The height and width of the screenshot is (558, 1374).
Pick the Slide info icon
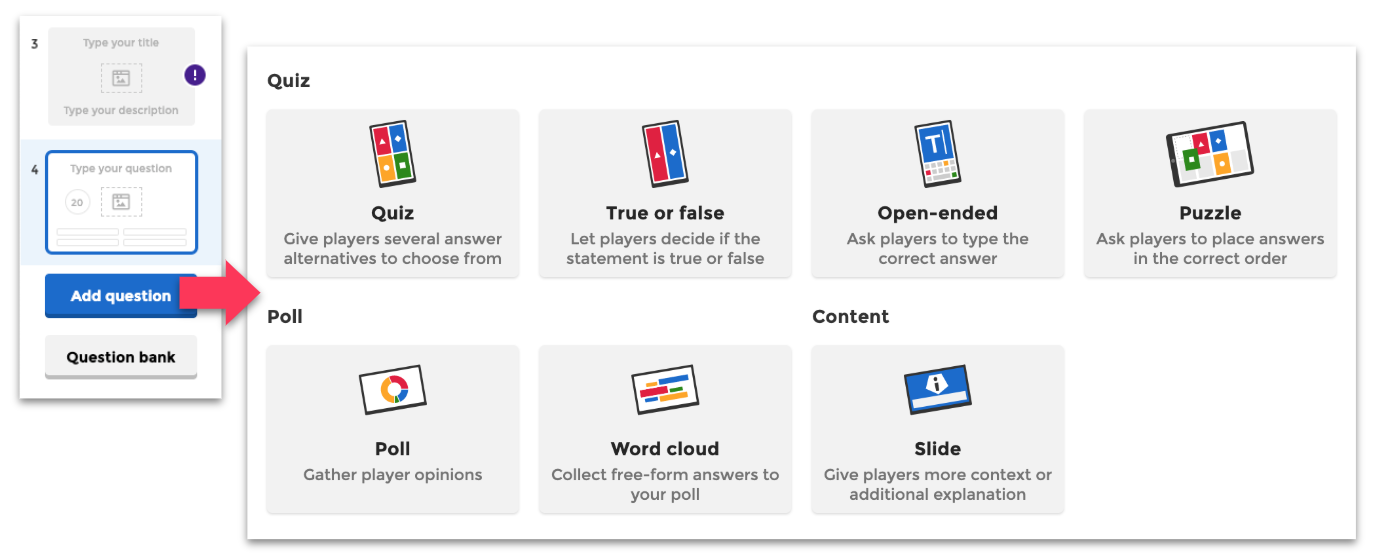937,389
